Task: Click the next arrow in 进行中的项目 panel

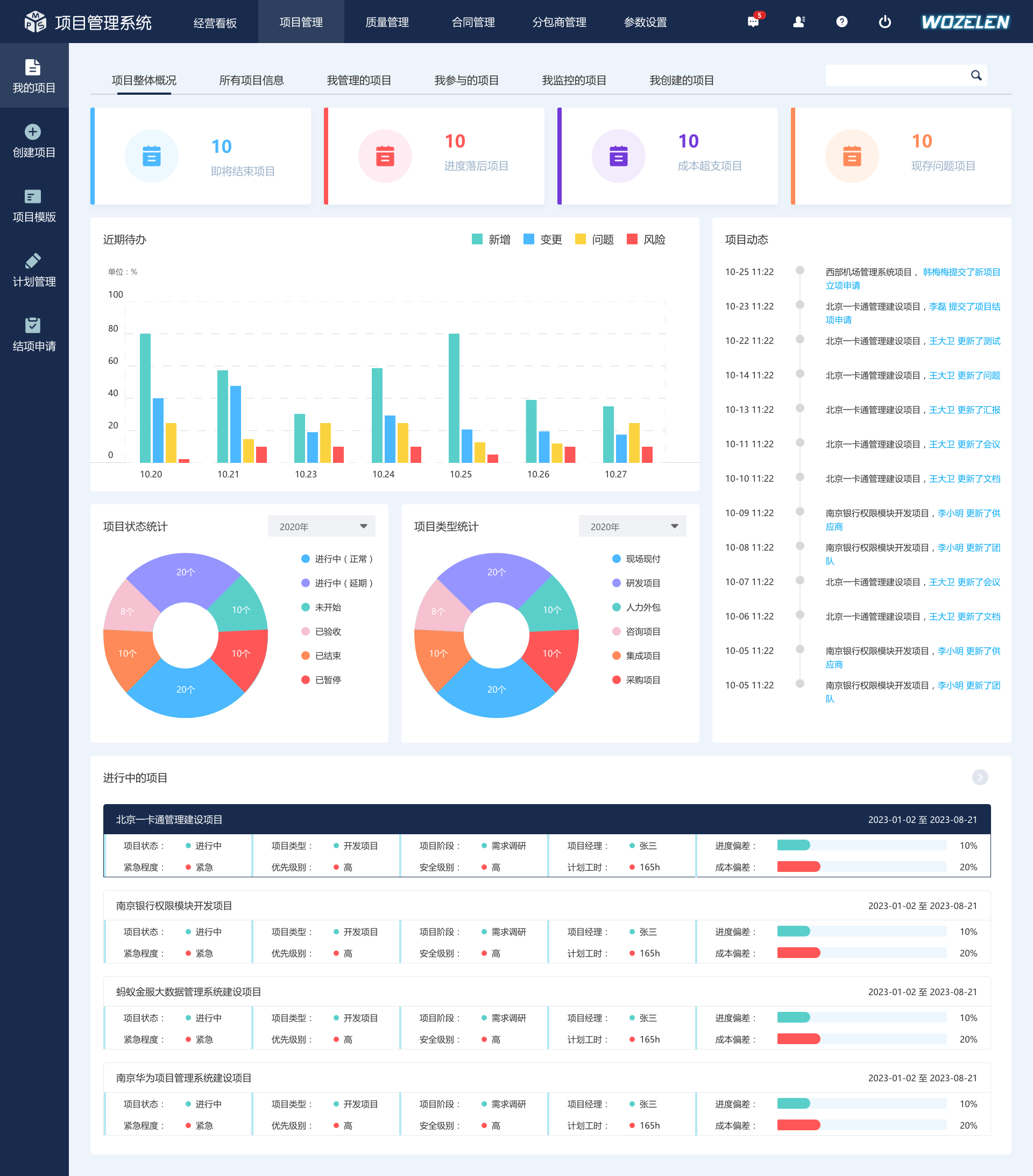Action: point(980,777)
